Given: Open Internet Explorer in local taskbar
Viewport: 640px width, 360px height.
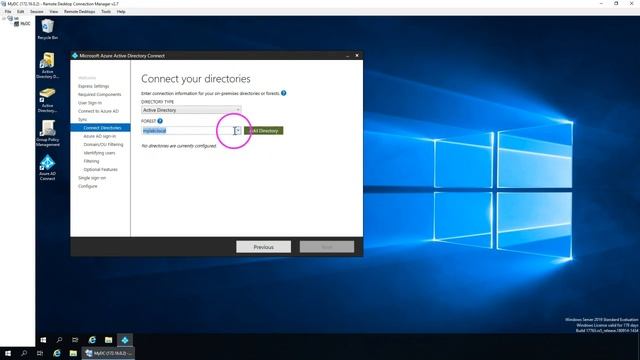Looking at the screenshot, I should (x=57, y=353).
